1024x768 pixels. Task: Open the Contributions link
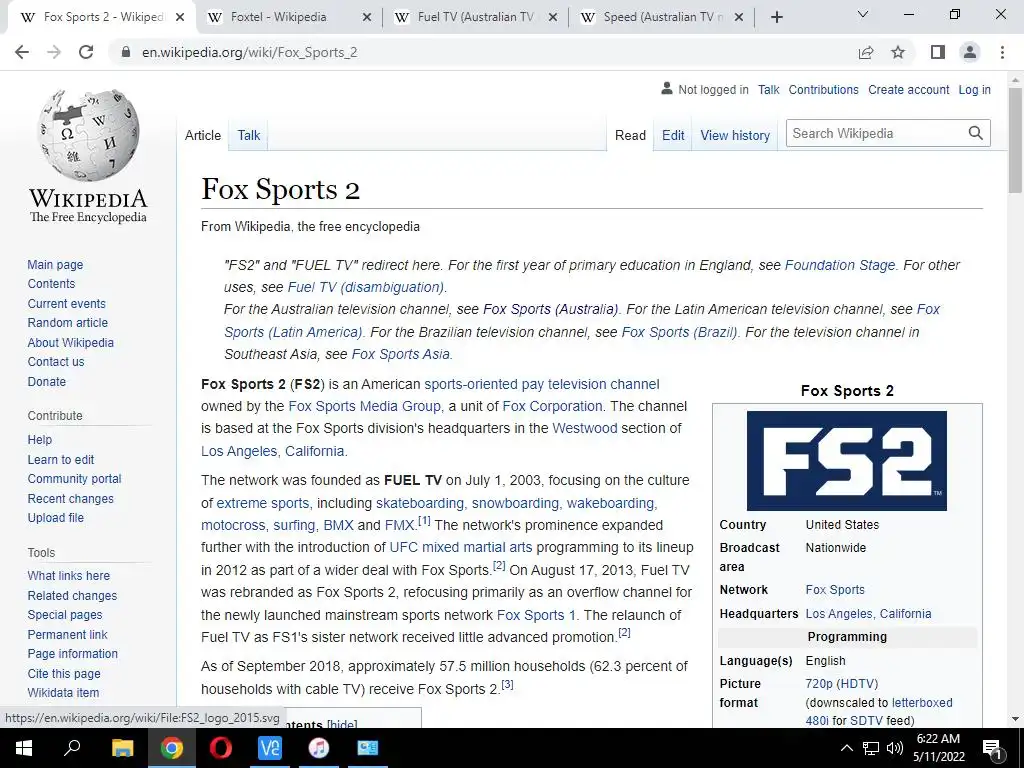tap(823, 89)
